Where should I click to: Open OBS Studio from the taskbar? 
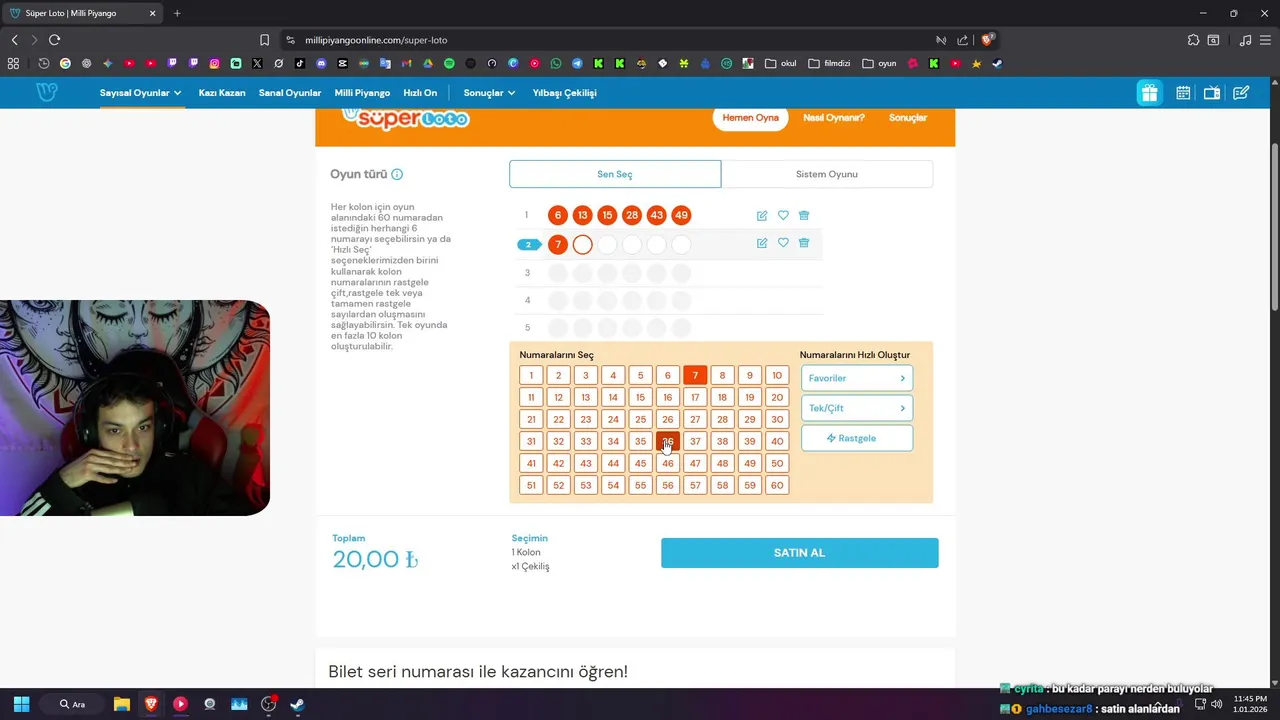(268, 704)
